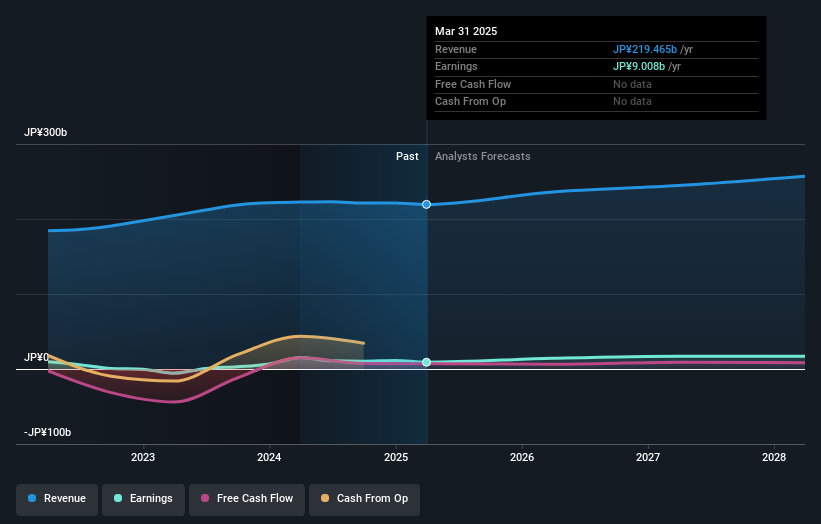Viewport: 821px width, 524px height.
Task: Click the 2023 x-axis label
Action: (143, 457)
